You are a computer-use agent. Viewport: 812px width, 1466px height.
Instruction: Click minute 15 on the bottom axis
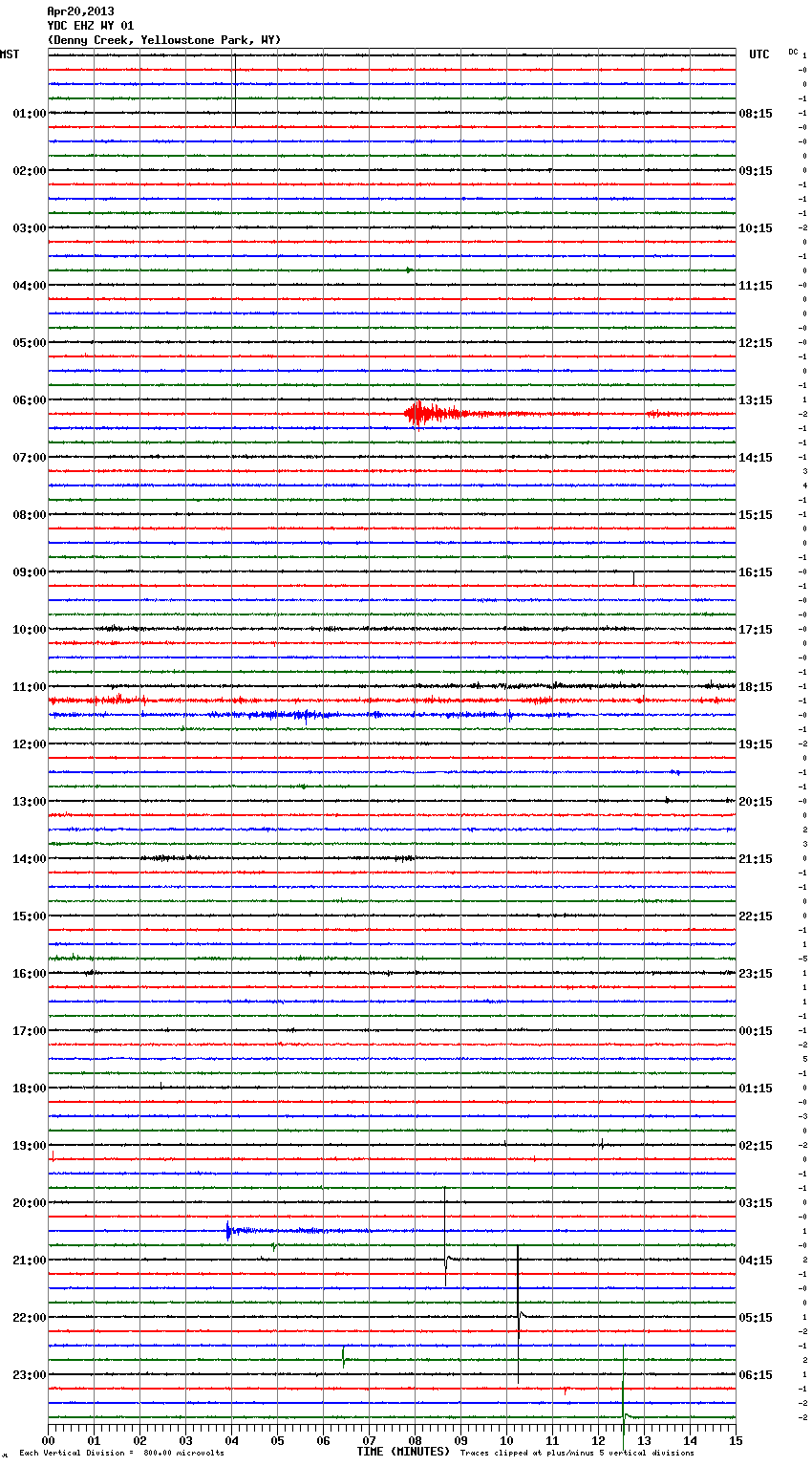(x=736, y=1440)
